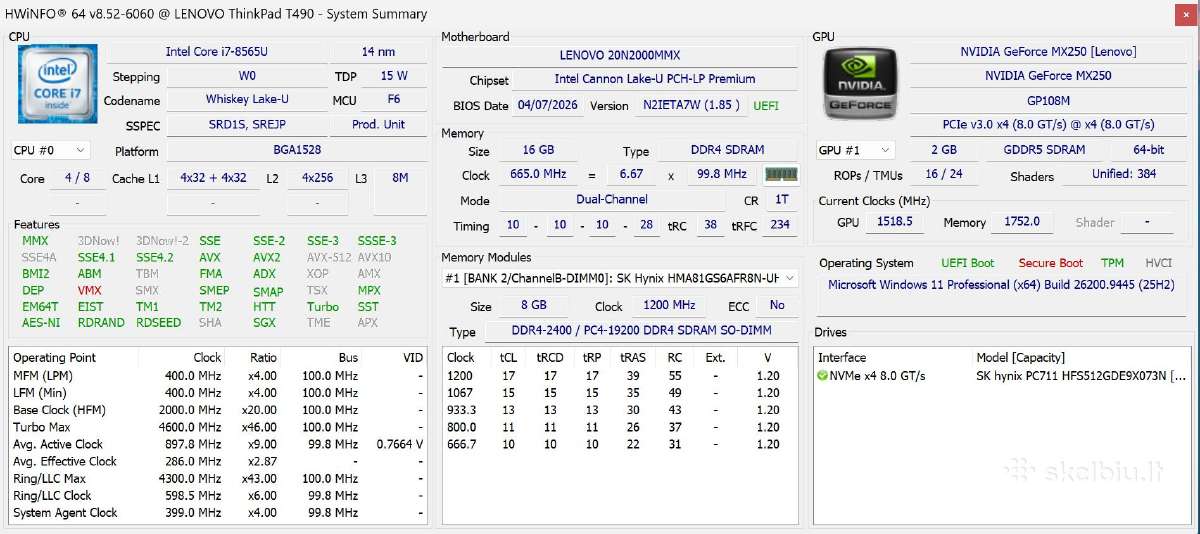1200x534 pixels.
Task: Click the 14 nm process field
Action: pos(379,51)
